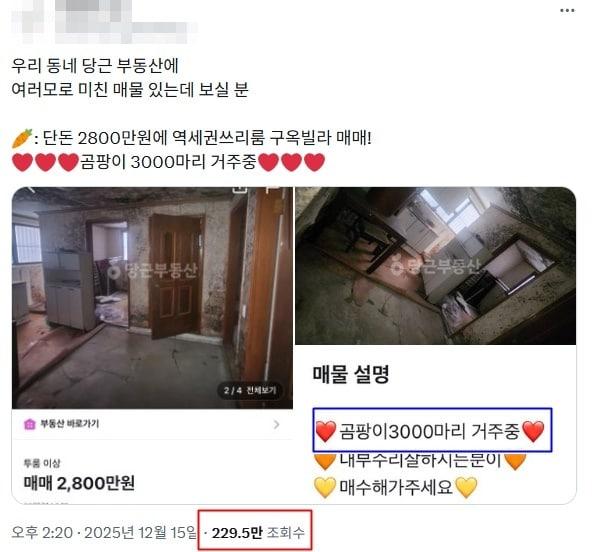Click the red heart before 곰팡이3000마리
Screen dimensions: 592x552
[325, 431]
